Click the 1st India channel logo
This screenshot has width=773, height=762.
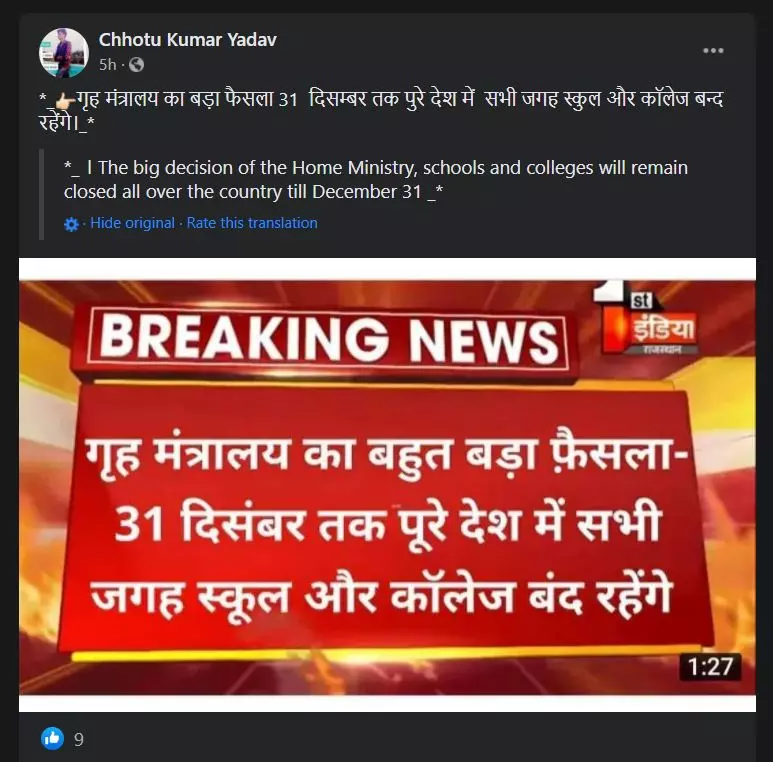pyautogui.click(x=646, y=317)
